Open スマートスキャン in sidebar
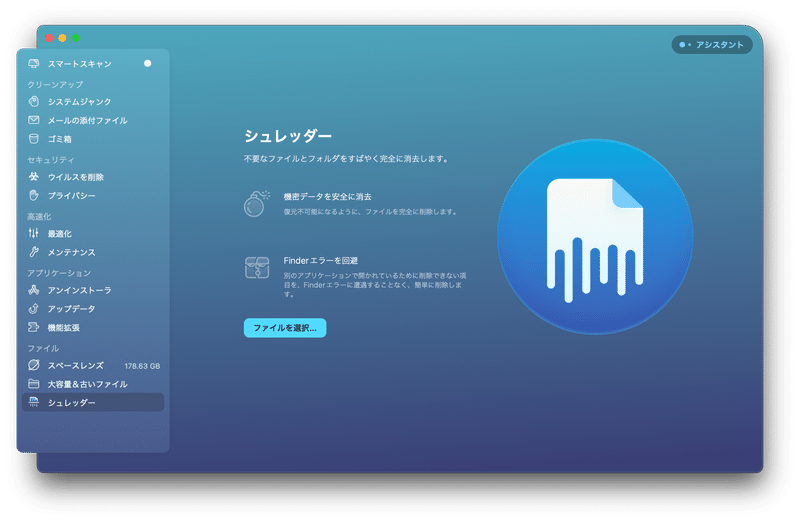The image size is (800, 522). pyautogui.click(x=93, y=64)
